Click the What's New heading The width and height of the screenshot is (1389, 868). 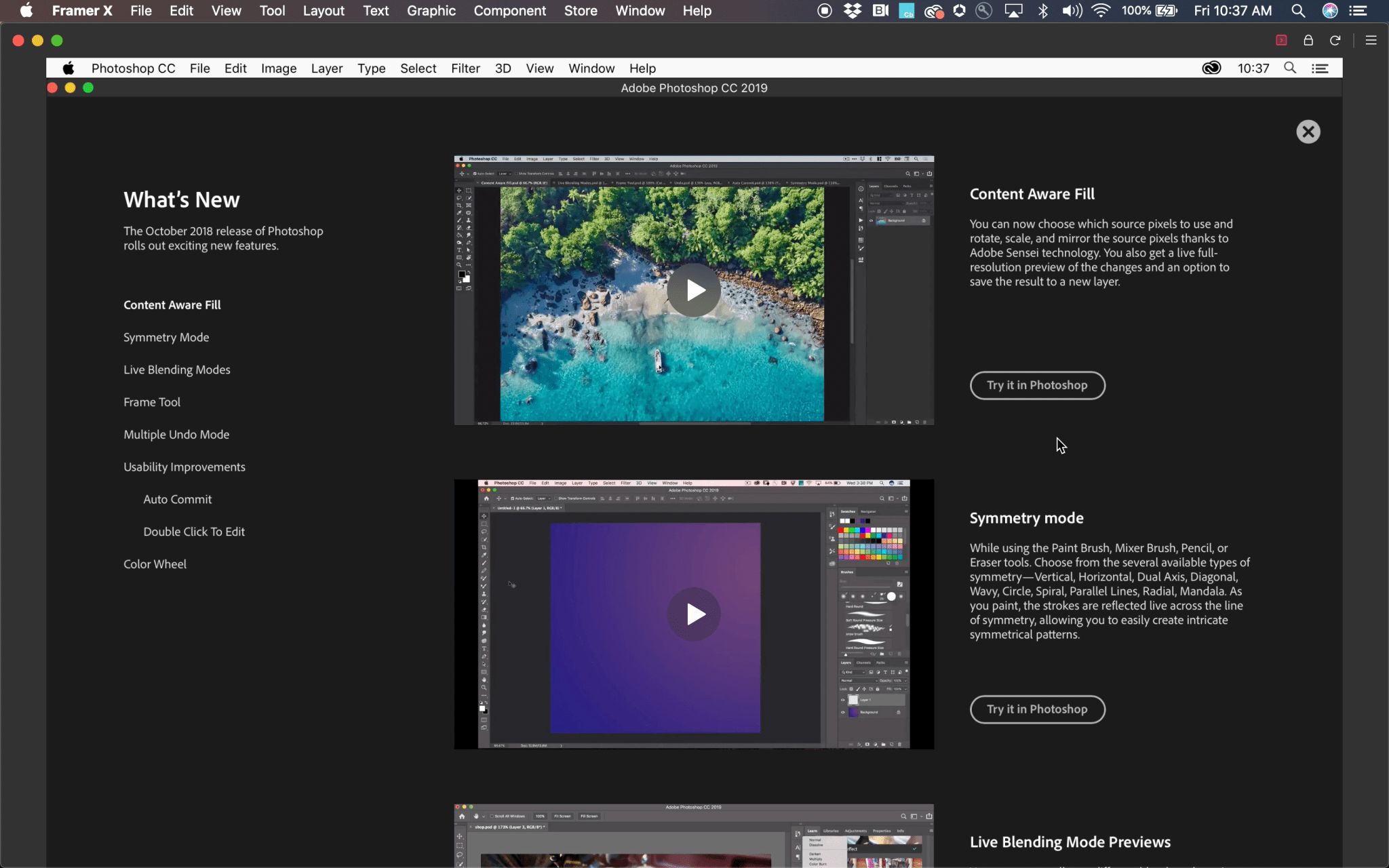click(182, 200)
